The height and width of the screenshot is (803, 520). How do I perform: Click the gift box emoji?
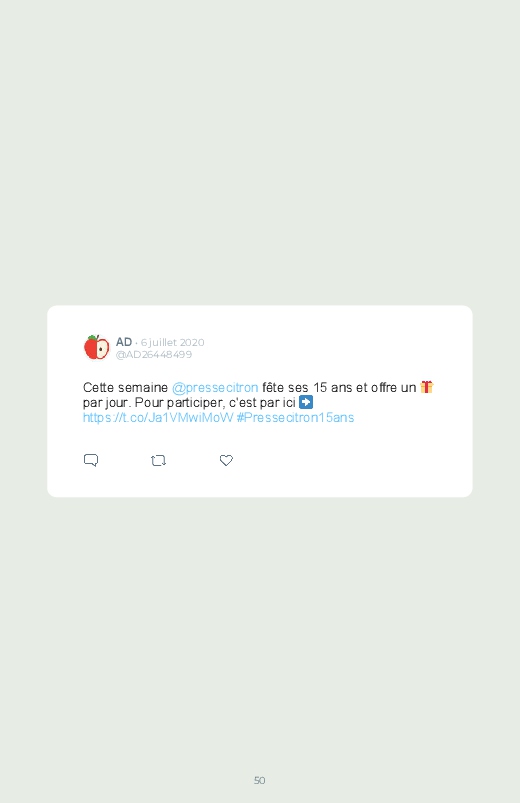pos(427,387)
